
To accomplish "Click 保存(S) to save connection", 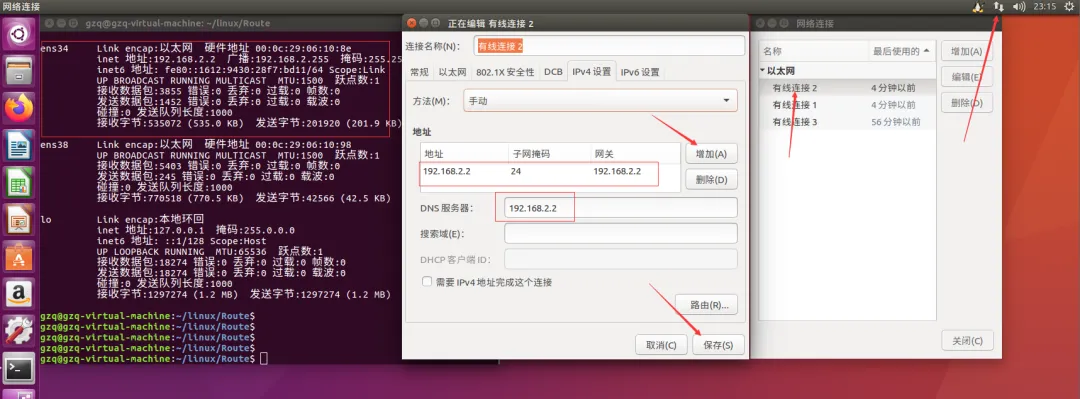I will pyautogui.click(x=718, y=345).
